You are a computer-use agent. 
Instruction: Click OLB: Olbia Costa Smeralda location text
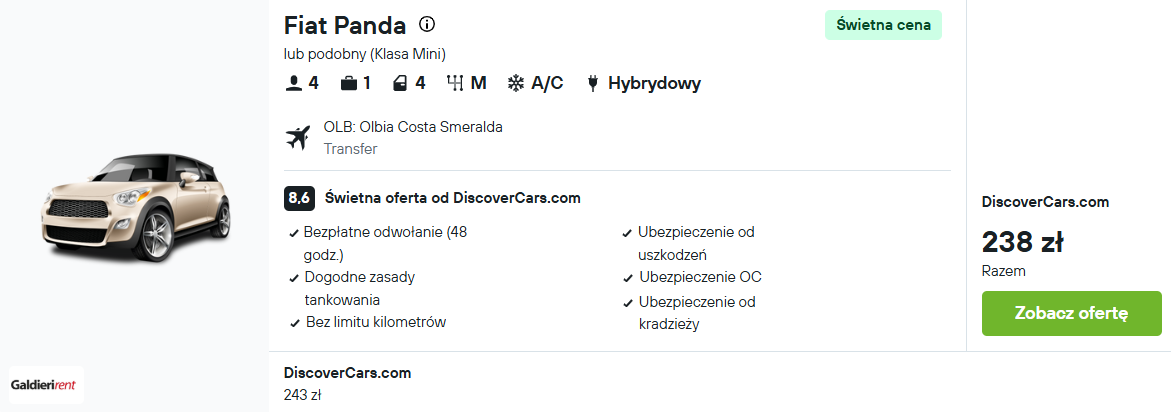point(413,127)
